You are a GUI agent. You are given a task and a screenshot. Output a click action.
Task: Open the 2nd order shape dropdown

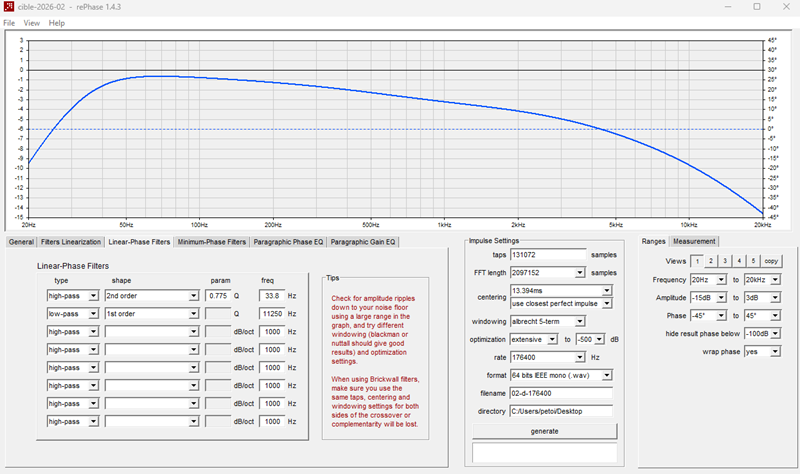tap(152, 296)
